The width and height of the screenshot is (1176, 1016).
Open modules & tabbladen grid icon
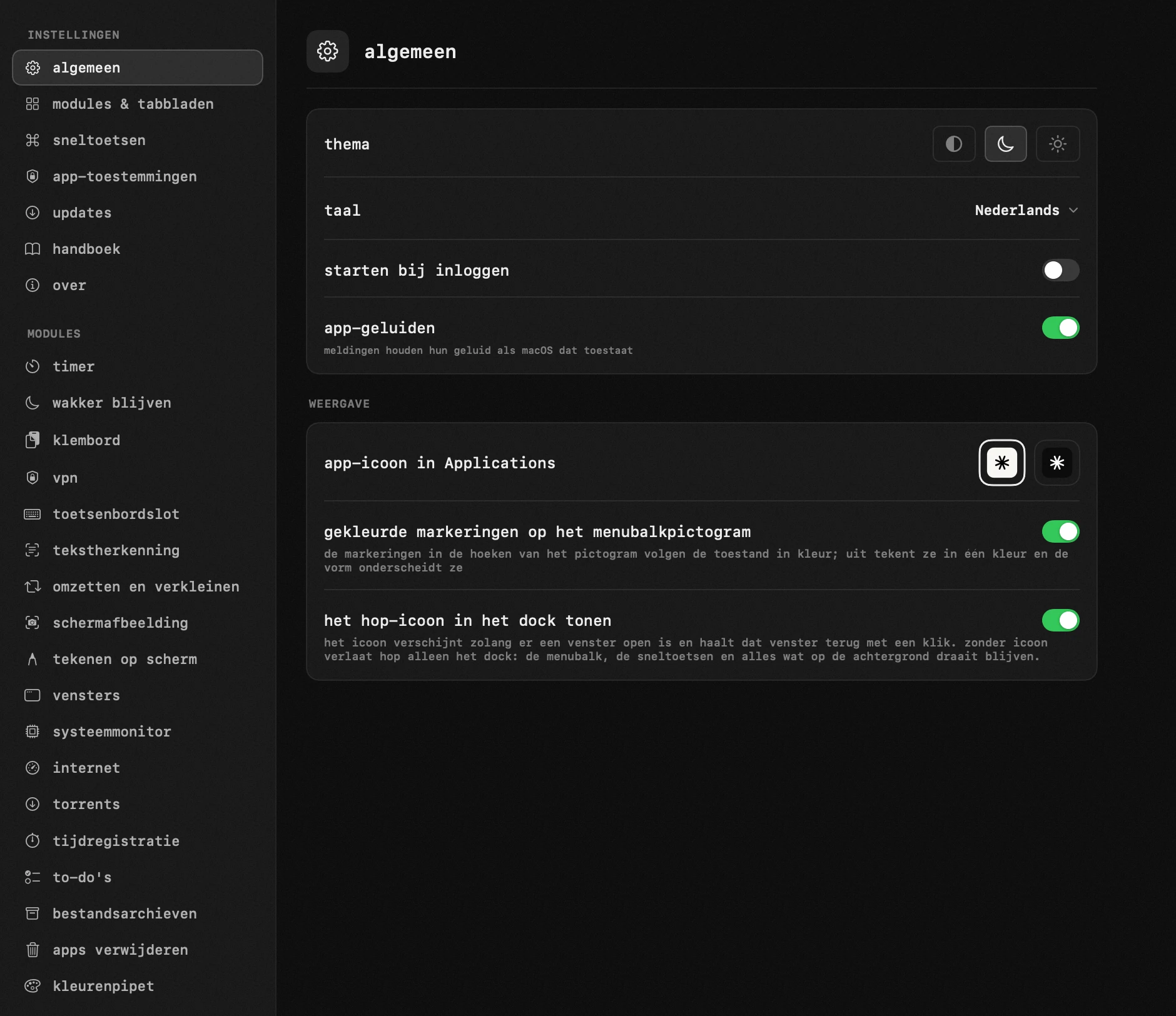click(x=33, y=104)
